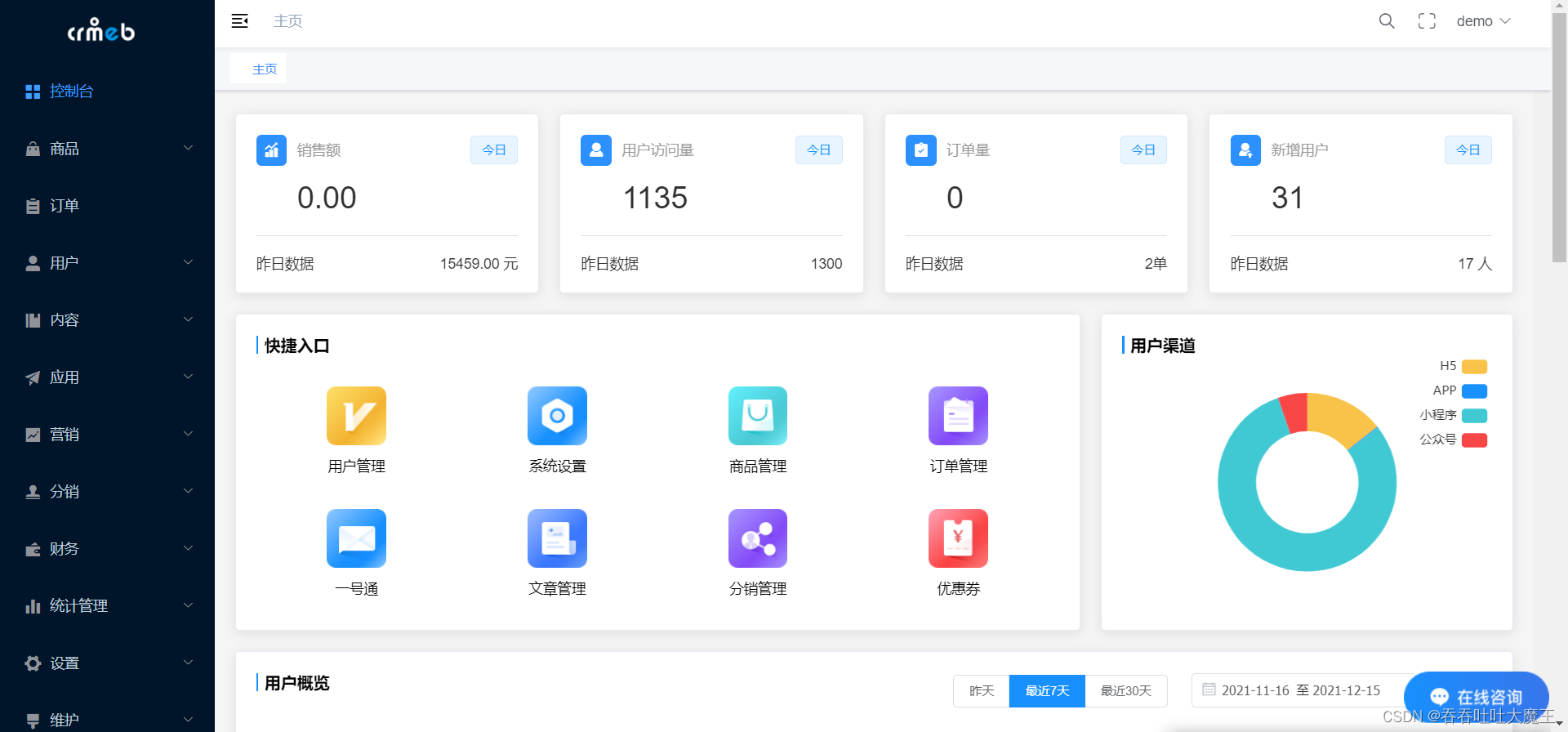
Task: Click the 设置 gear icon in sidebar
Action: pos(33,663)
